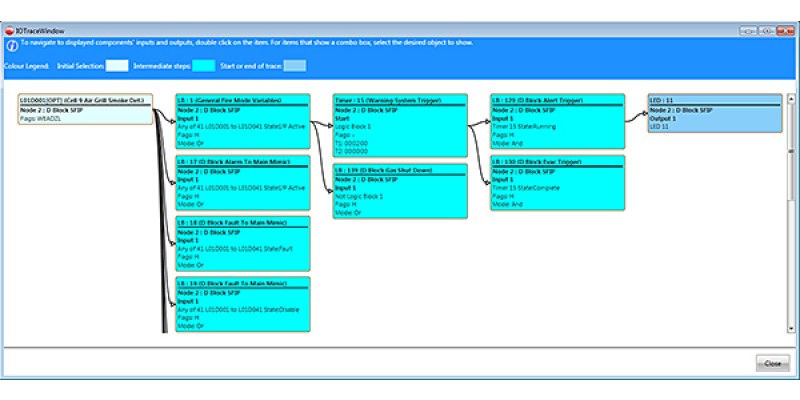Click the blue information icon in banner
This screenshot has width=800, height=400.
click(x=10, y=44)
